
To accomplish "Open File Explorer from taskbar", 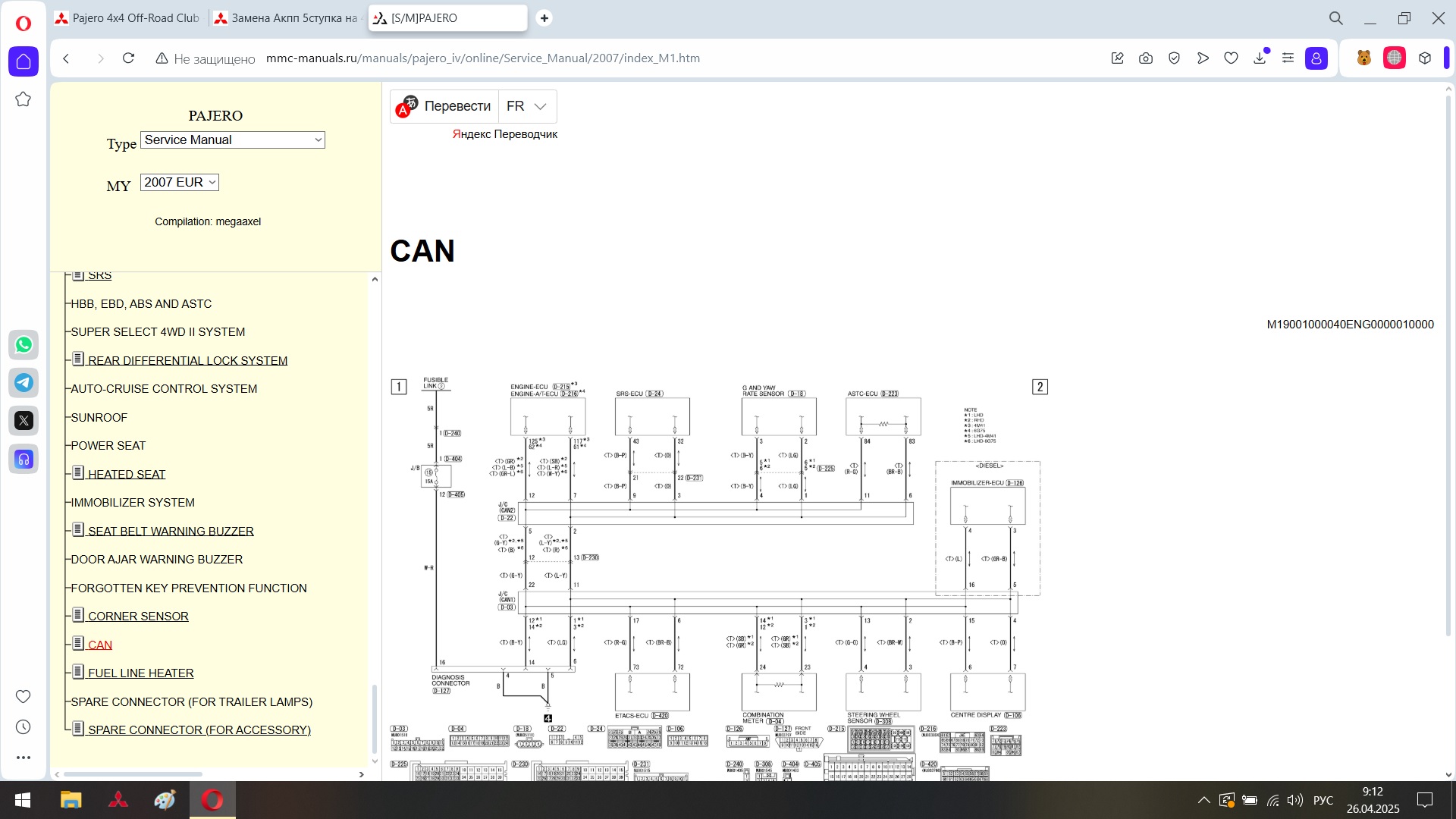I will (x=71, y=800).
